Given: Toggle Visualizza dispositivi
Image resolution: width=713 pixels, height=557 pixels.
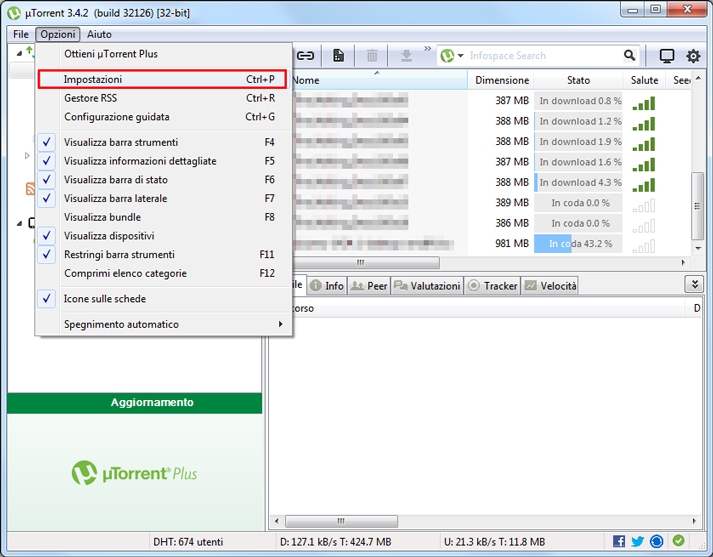Looking at the screenshot, I should pos(164,236).
